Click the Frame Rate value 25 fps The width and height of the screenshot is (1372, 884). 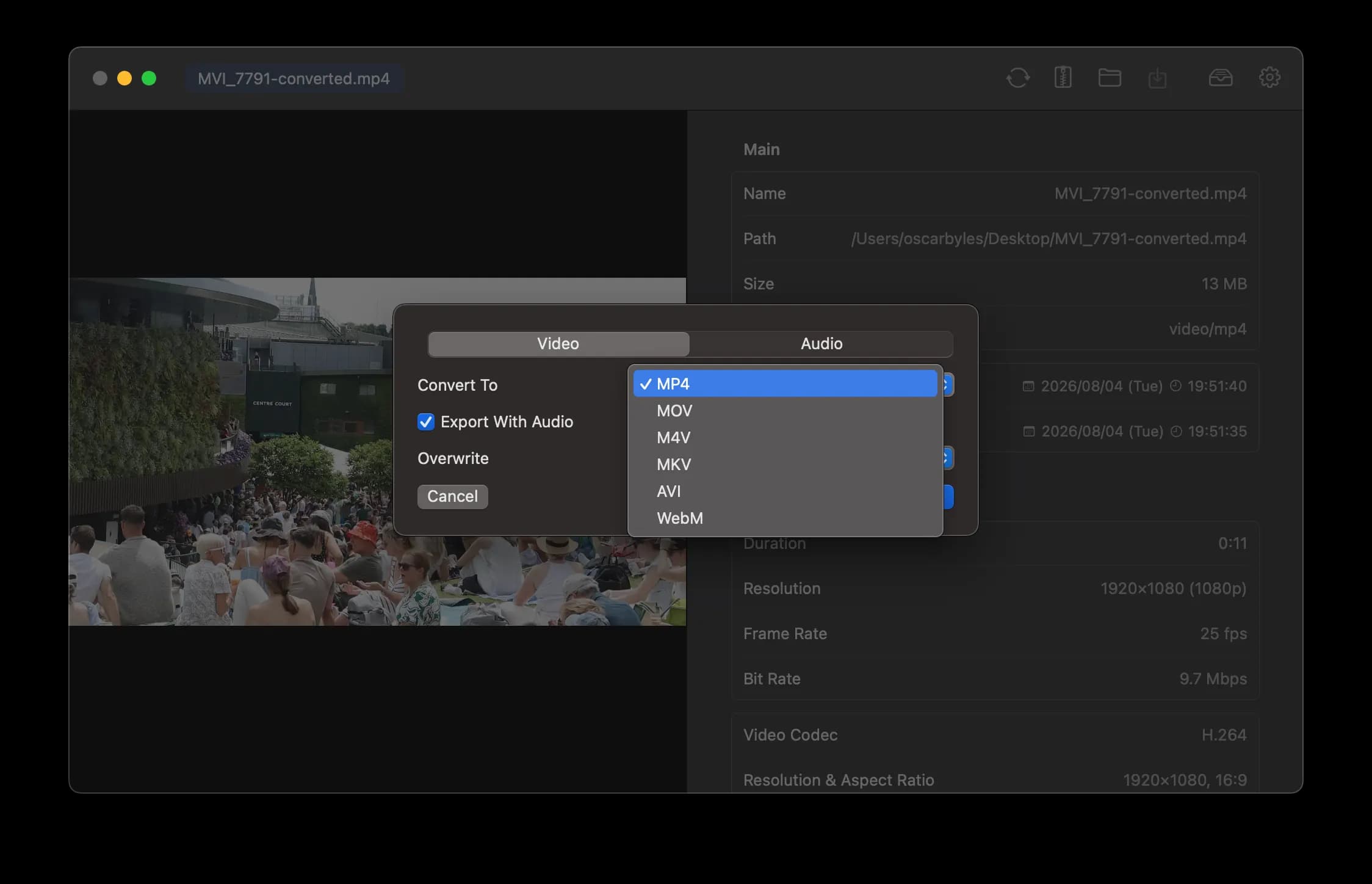click(x=1223, y=634)
